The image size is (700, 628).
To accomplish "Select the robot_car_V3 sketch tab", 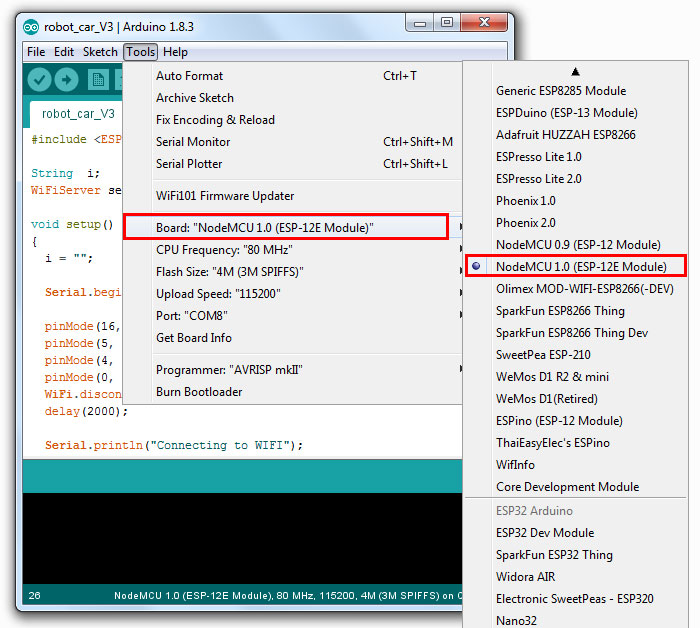I will (x=78, y=114).
